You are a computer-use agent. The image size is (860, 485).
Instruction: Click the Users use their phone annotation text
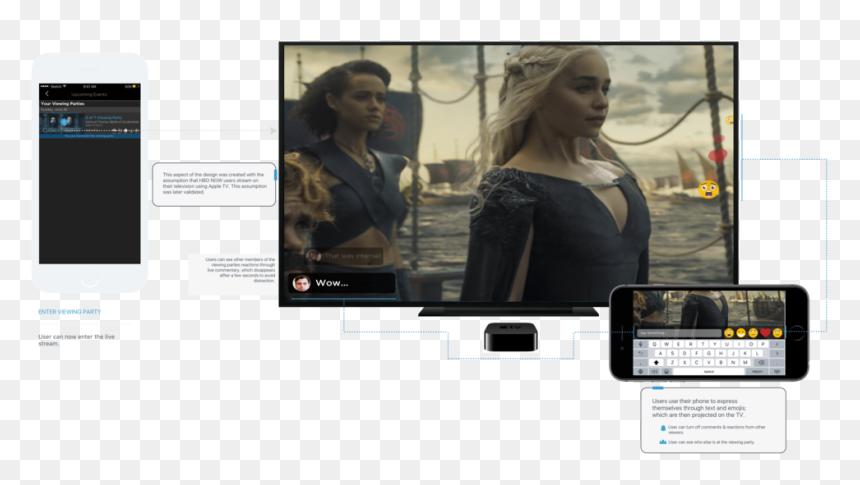[x=699, y=408]
